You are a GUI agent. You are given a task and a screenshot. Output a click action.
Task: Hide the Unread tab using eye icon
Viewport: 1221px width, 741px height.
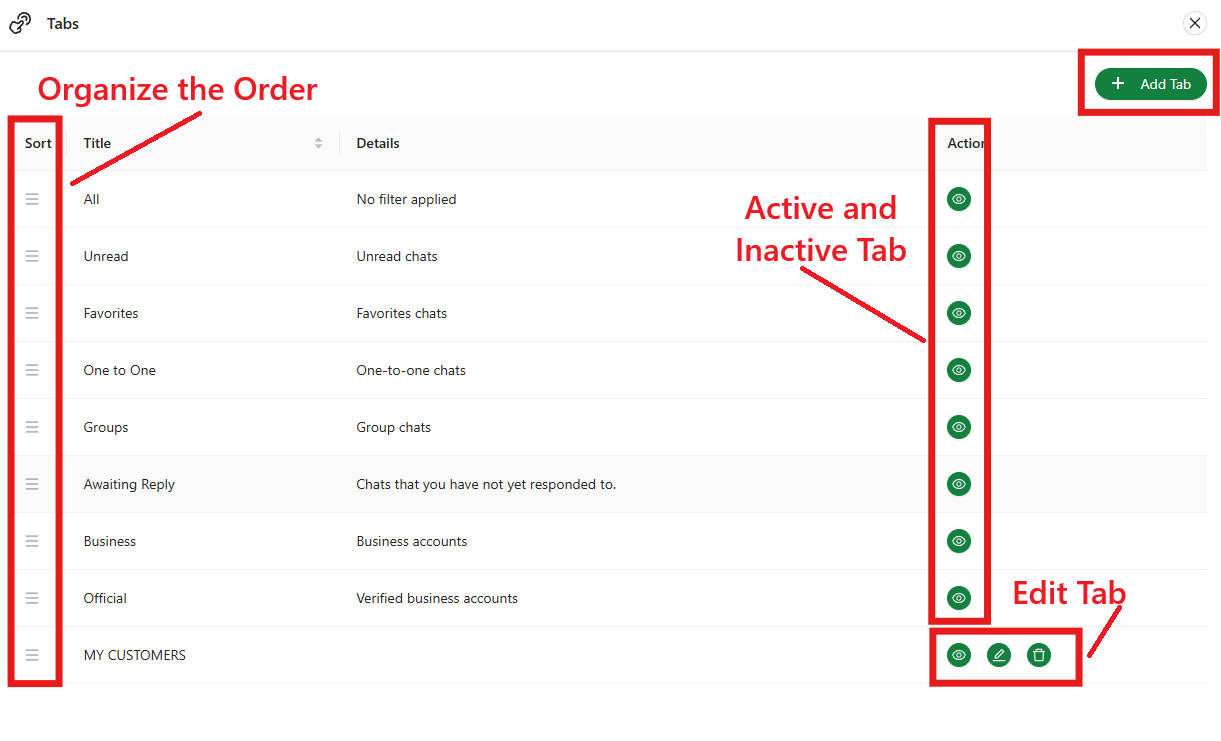pos(959,256)
